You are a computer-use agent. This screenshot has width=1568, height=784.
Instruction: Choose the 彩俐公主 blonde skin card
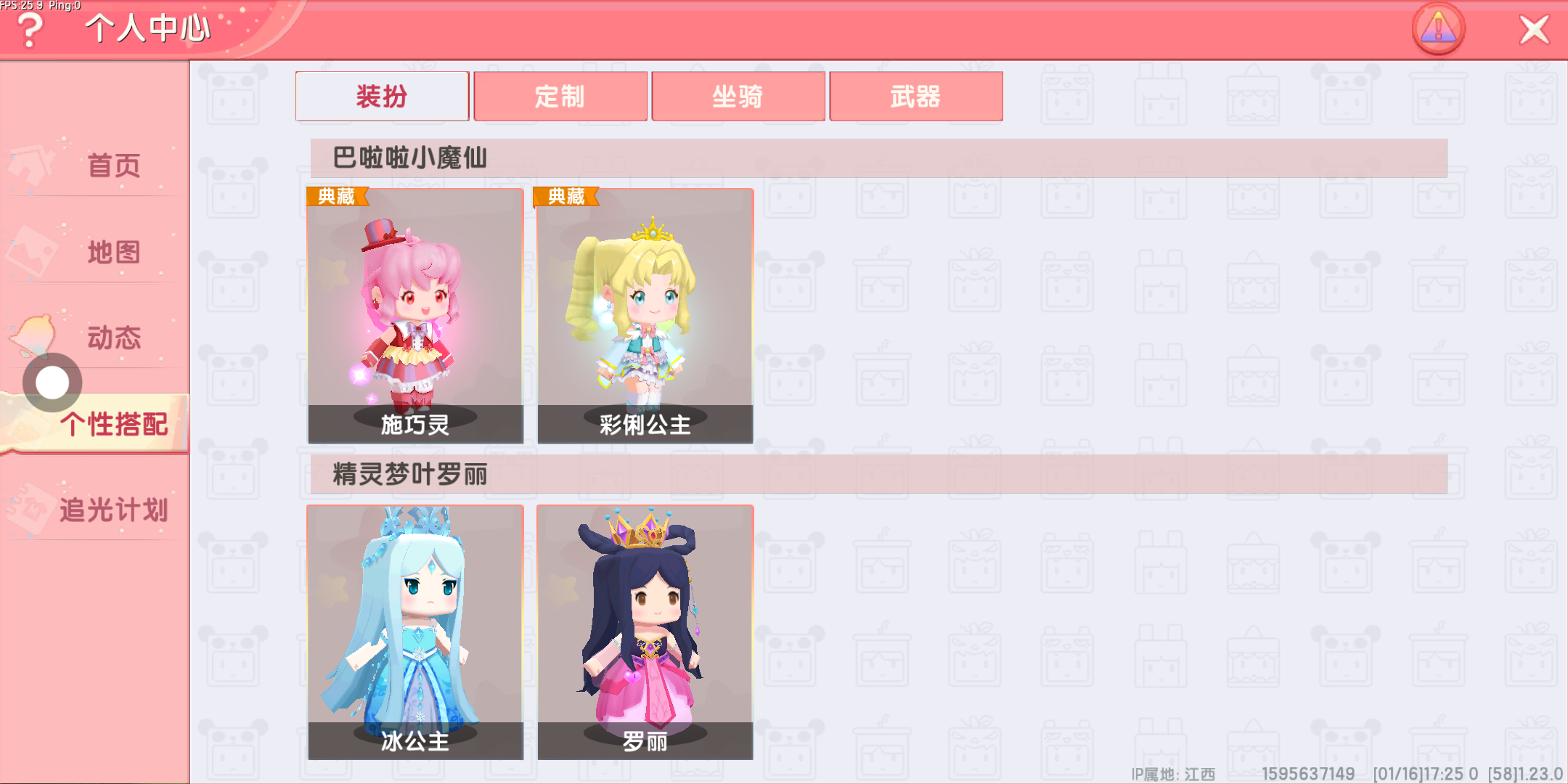tap(645, 316)
